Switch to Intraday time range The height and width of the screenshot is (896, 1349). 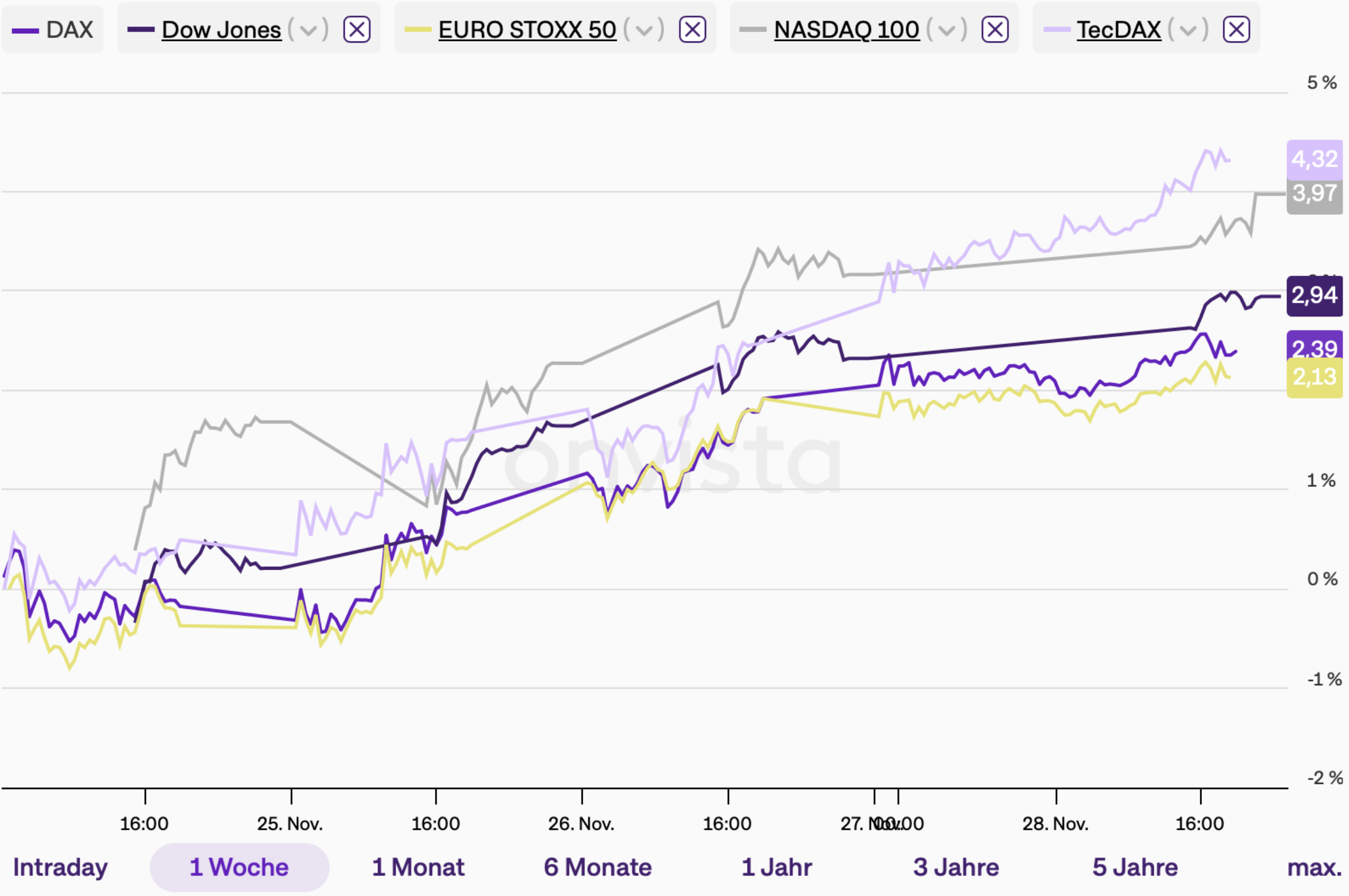click(x=60, y=867)
